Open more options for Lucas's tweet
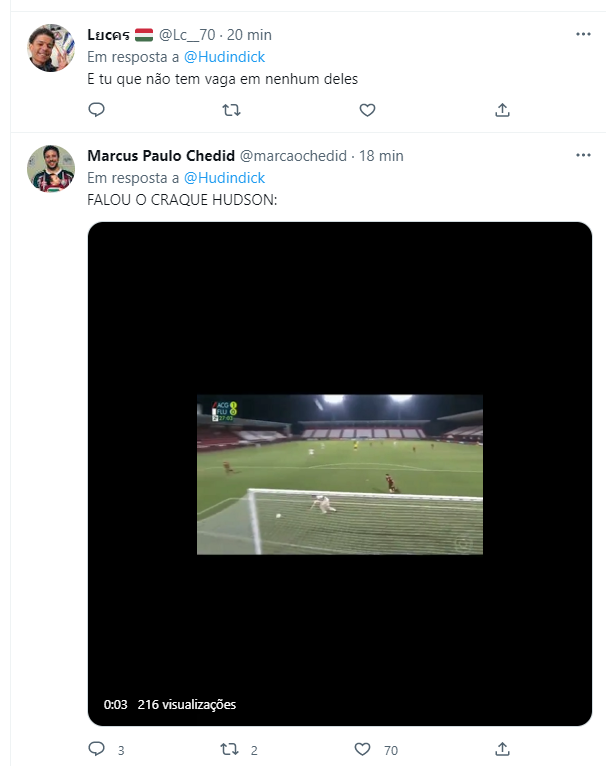The width and height of the screenshot is (606, 766). tap(583, 34)
